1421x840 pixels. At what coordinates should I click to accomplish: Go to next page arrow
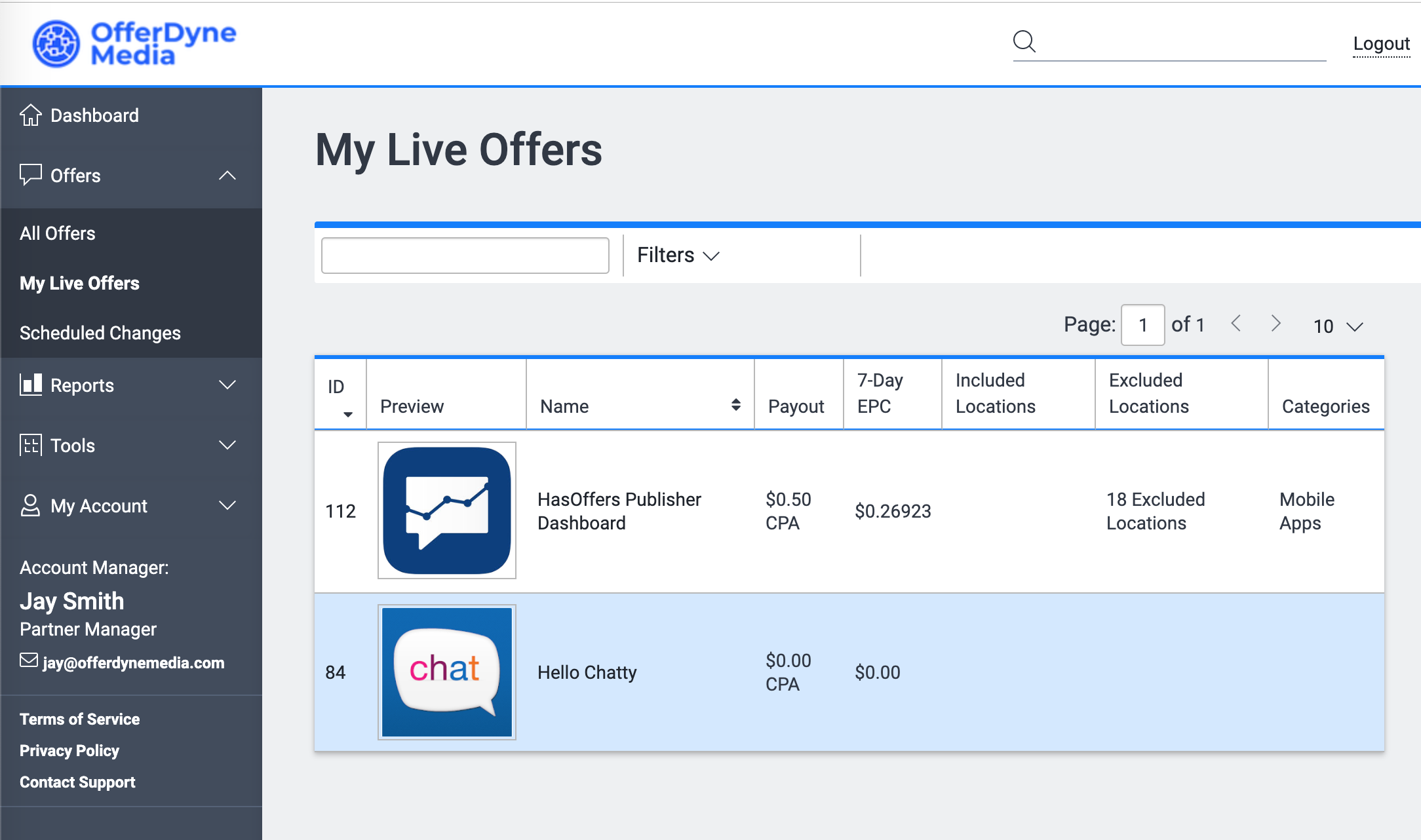pyautogui.click(x=1275, y=323)
